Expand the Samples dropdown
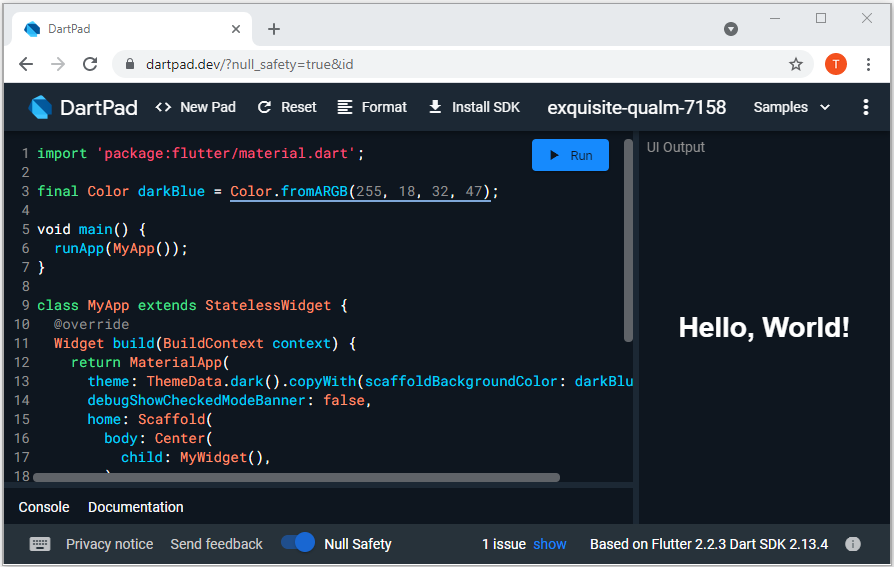 [x=791, y=107]
